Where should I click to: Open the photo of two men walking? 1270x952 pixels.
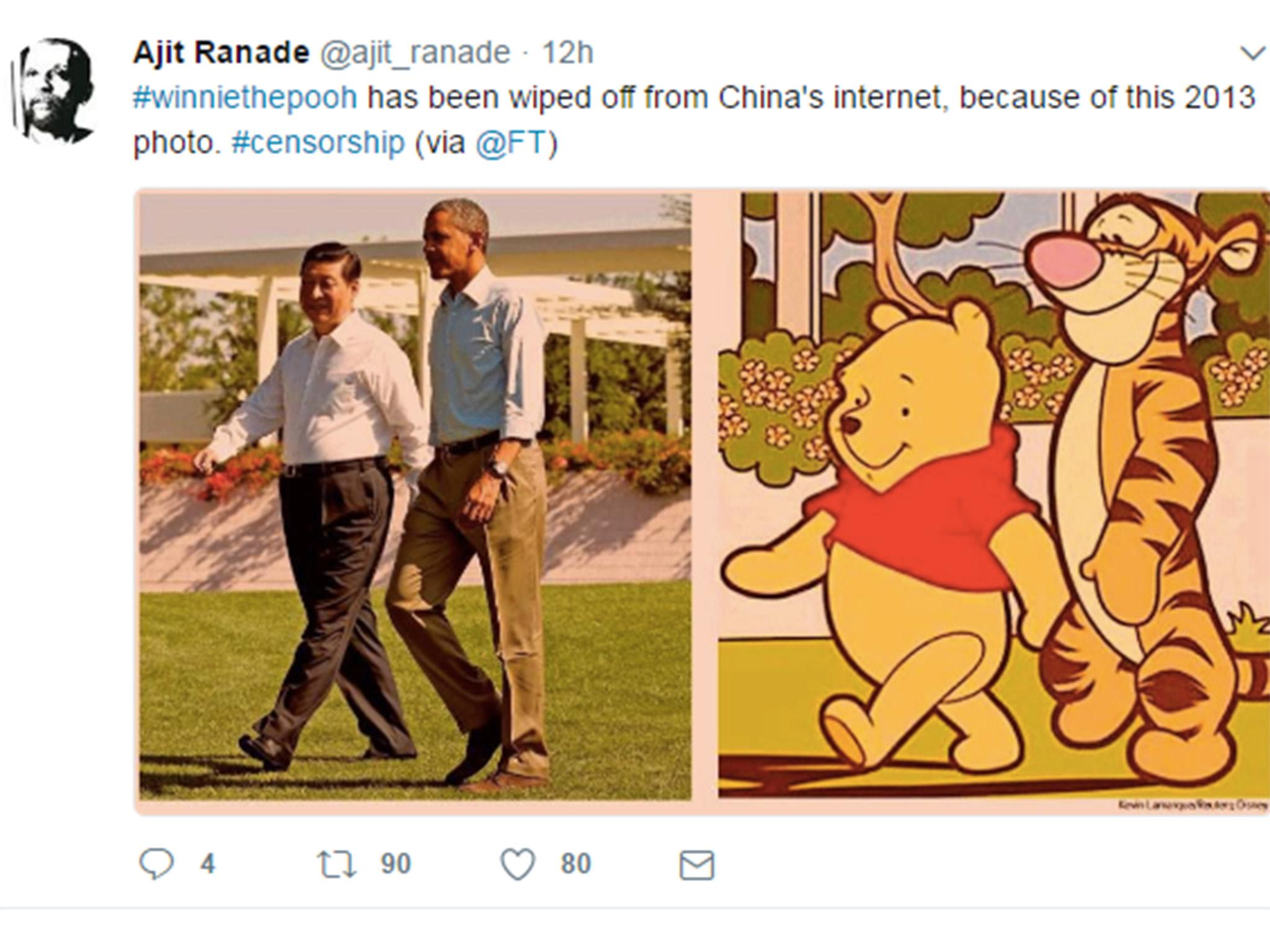[x=414, y=496]
